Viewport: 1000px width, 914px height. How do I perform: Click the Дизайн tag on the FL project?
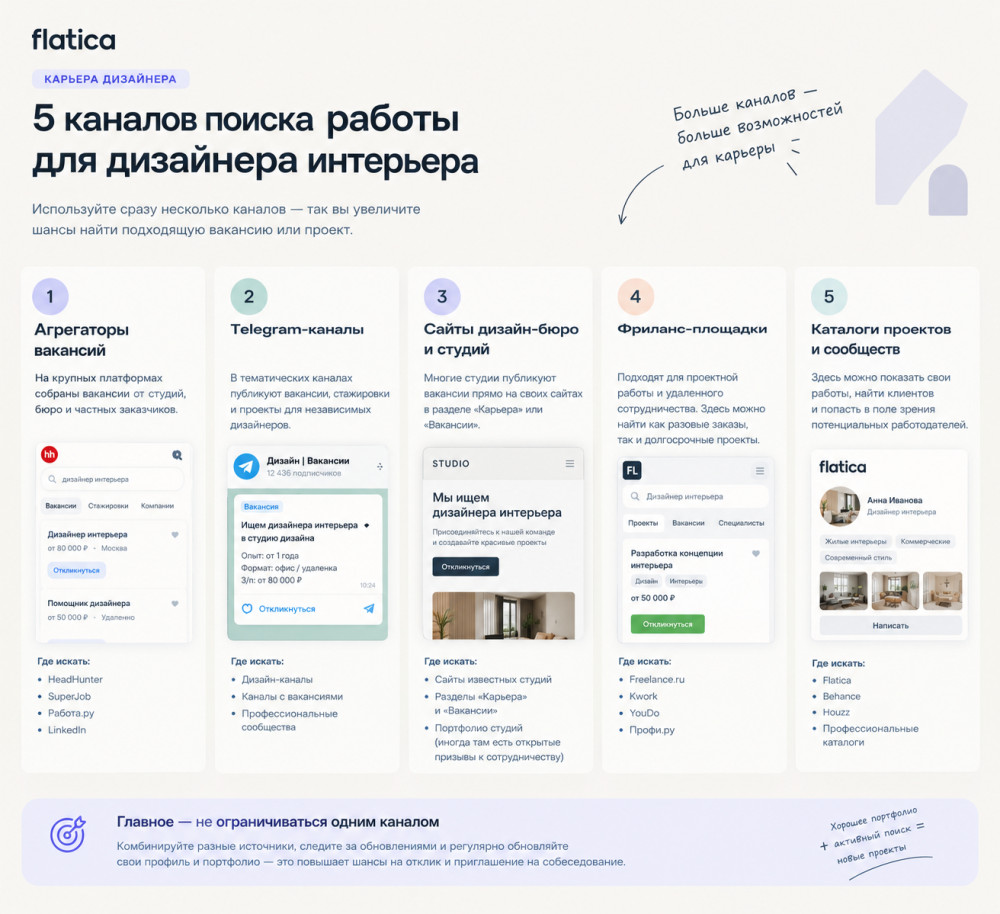(646, 581)
